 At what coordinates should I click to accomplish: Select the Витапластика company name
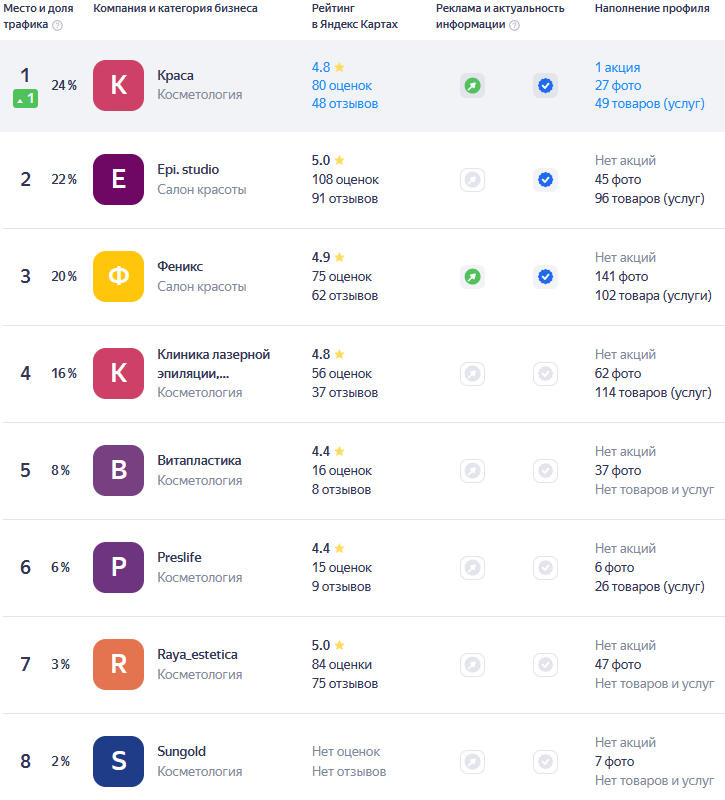(199, 461)
